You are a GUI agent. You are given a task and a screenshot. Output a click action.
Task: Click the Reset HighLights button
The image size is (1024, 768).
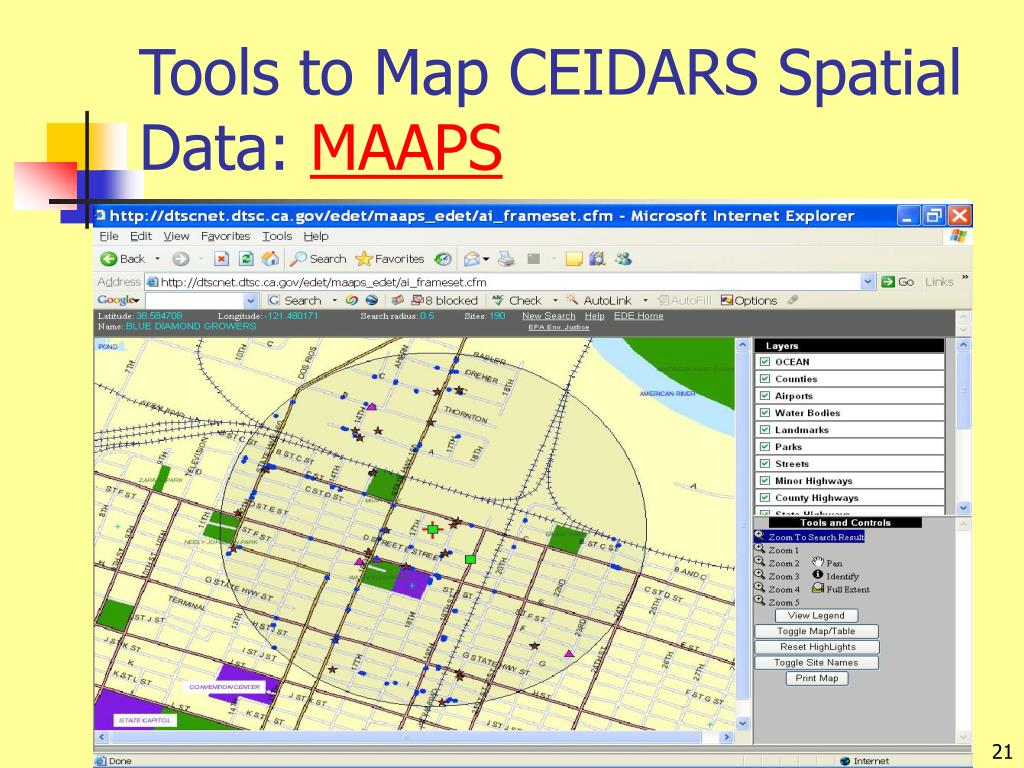pos(817,647)
